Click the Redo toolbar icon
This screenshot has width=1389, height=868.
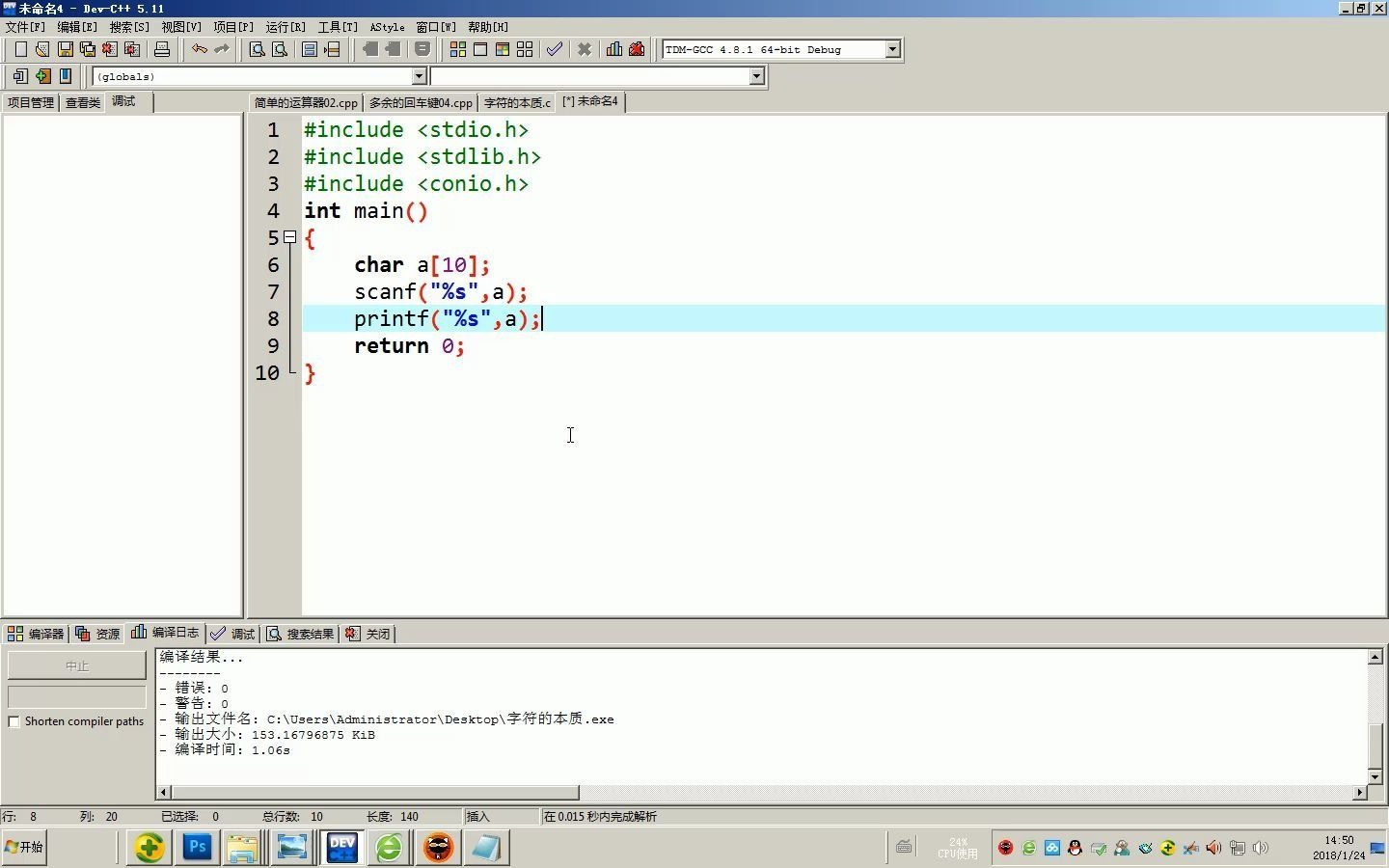(221, 49)
